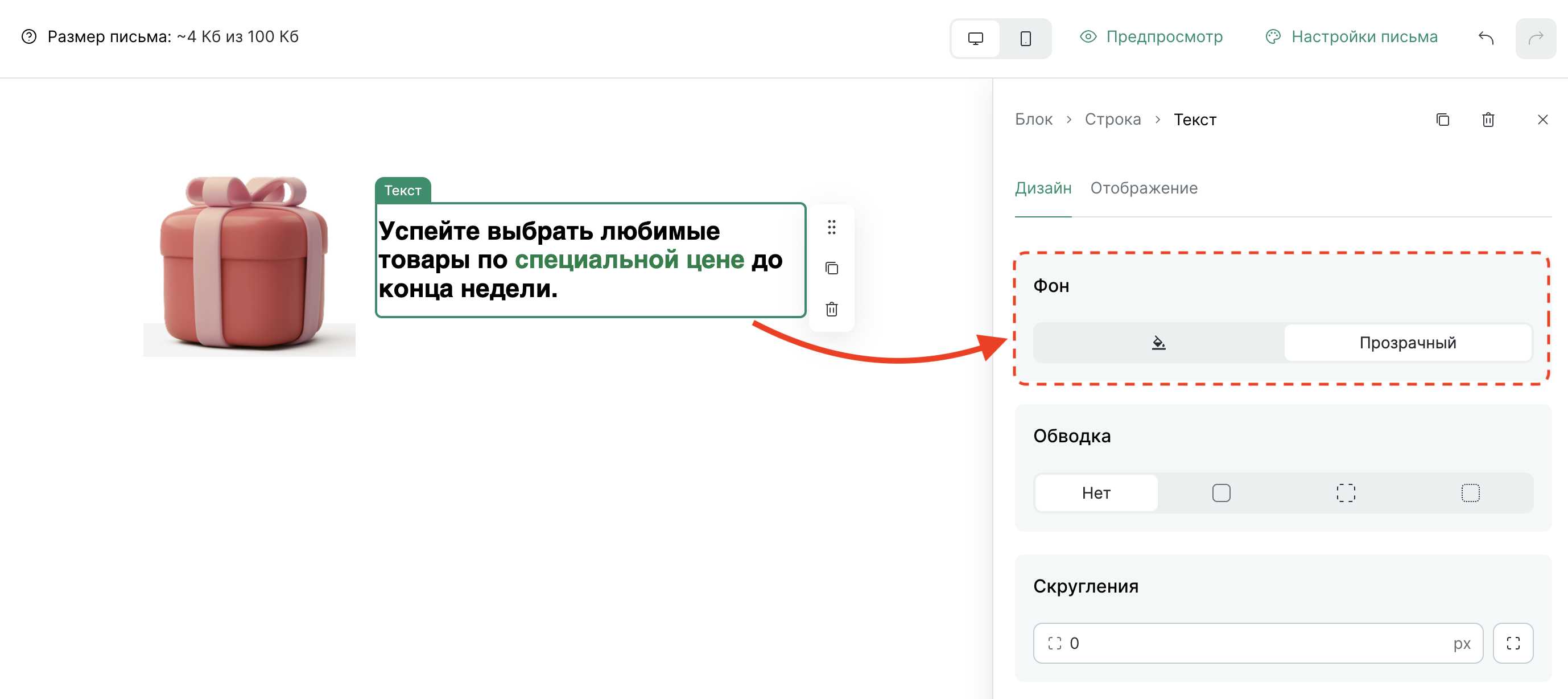This screenshot has width=1568, height=699.
Task: Delete the text block on canvas
Action: [x=831, y=309]
